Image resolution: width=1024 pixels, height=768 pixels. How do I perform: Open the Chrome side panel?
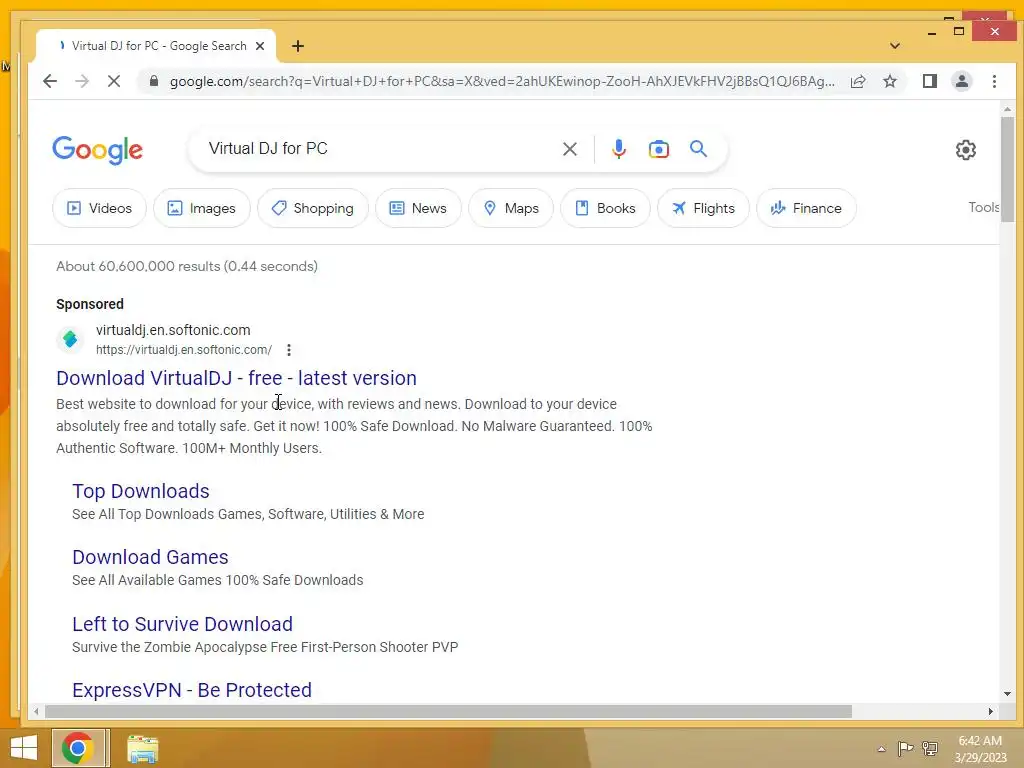point(930,81)
